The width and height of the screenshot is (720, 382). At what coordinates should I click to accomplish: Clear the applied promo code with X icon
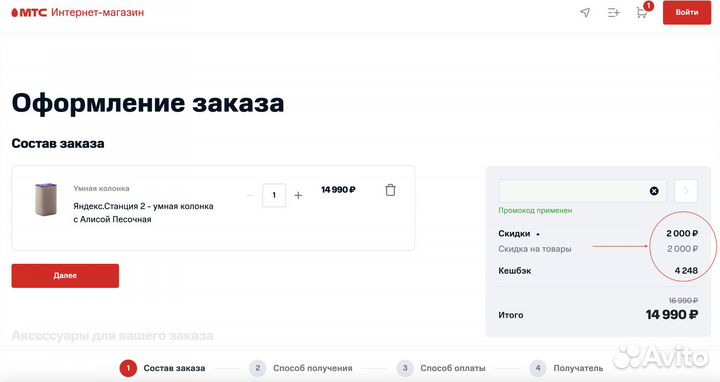tap(654, 191)
